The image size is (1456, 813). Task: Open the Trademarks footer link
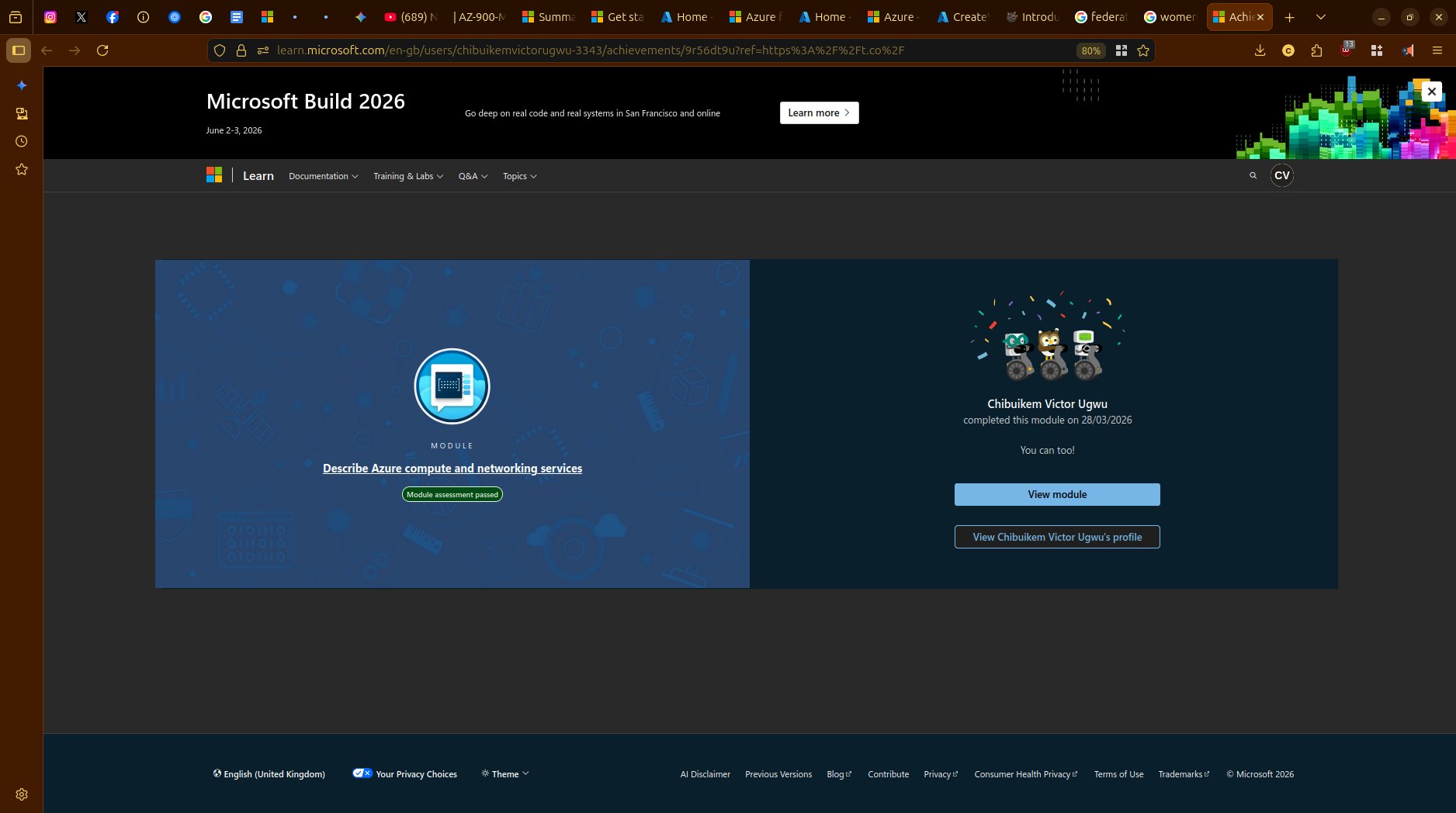pos(1184,774)
